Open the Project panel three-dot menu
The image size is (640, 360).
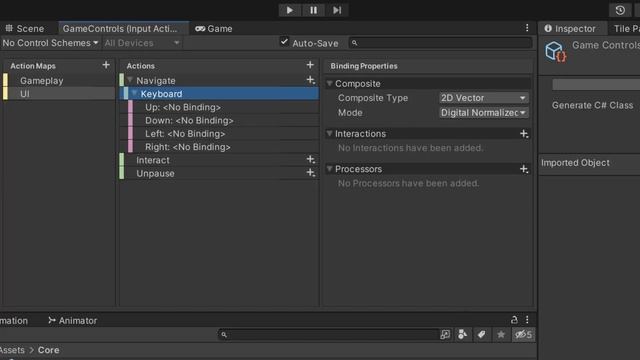click(x=527, y=320)
